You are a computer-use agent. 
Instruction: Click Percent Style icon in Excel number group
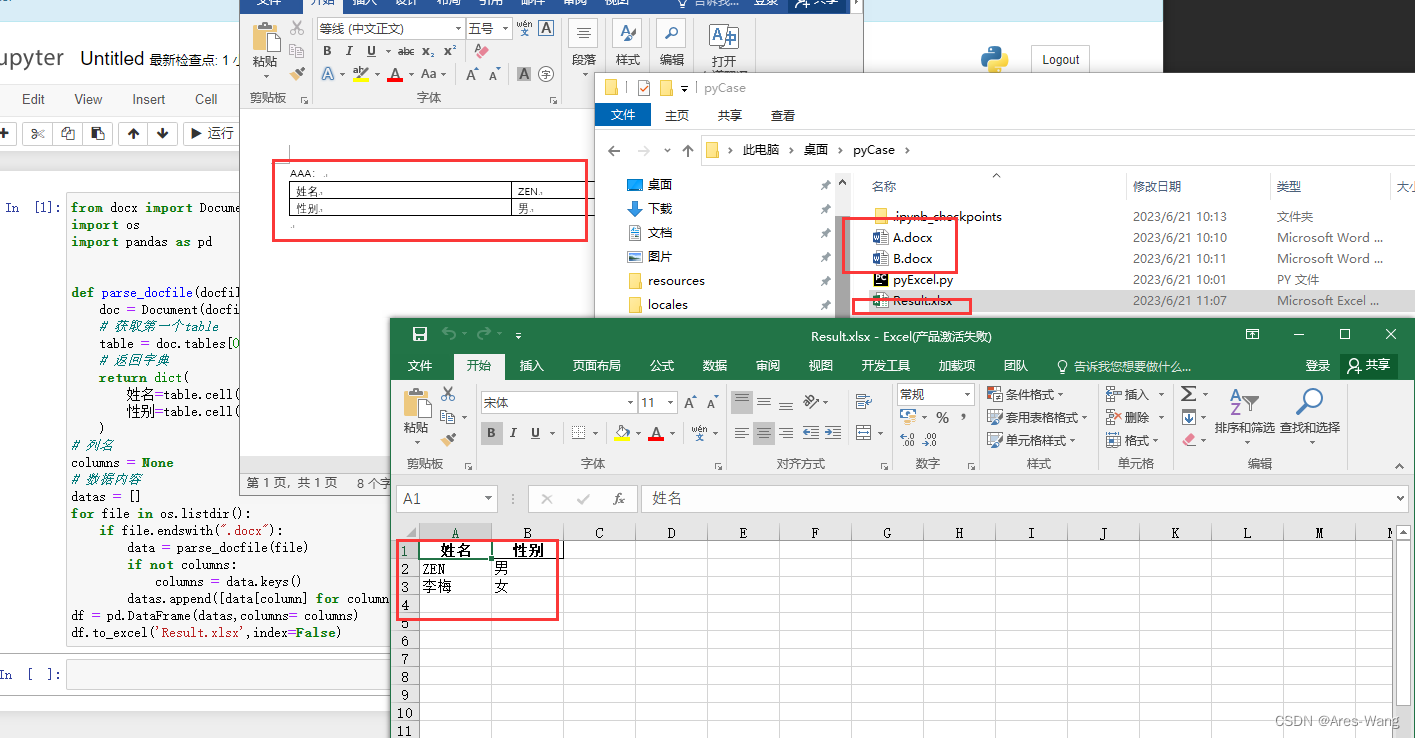pyautogui.click(x=942, y=418)
